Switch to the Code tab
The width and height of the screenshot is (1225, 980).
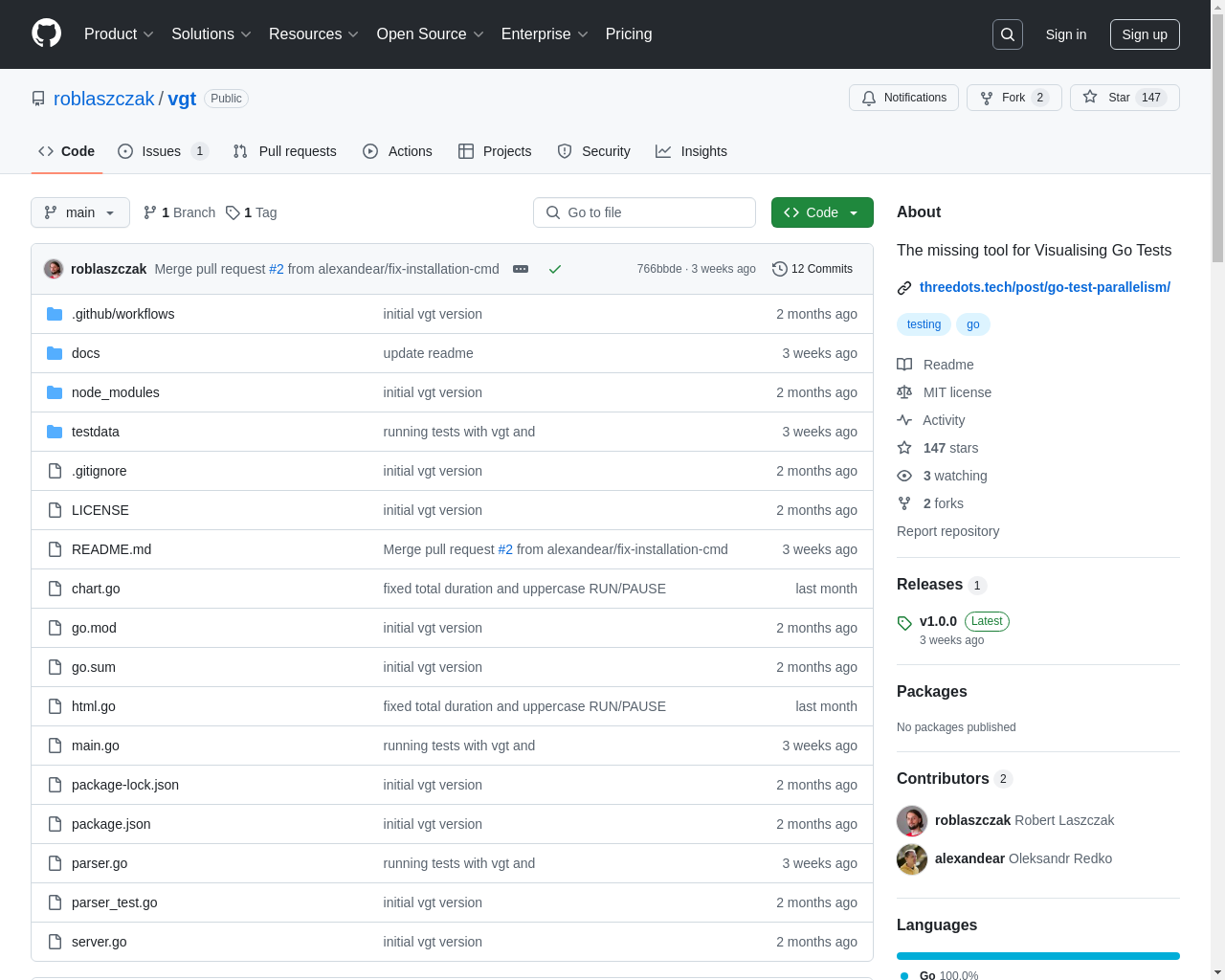point(67,151)
